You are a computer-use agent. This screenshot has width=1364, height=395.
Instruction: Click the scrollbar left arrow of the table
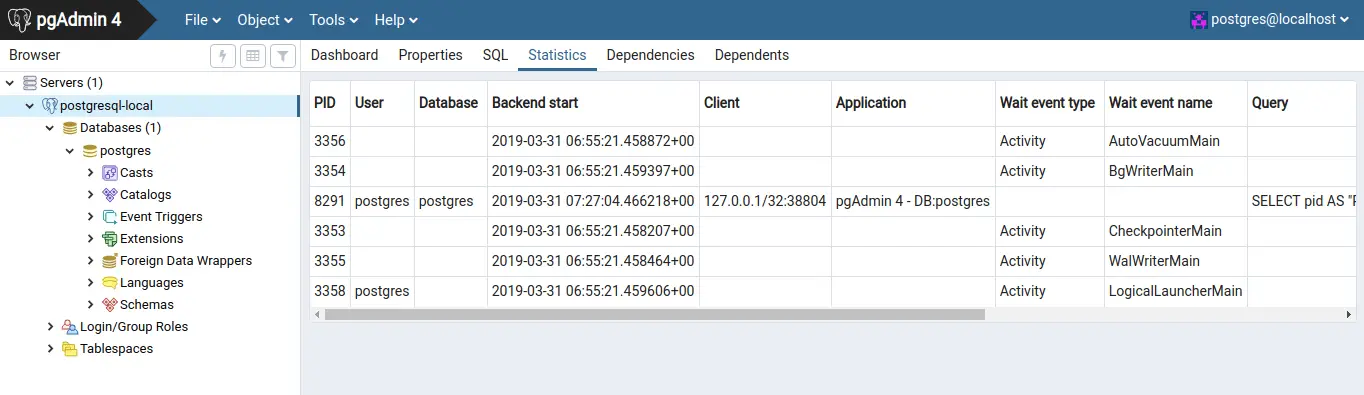pyautogui.click(x=317, y=314)
